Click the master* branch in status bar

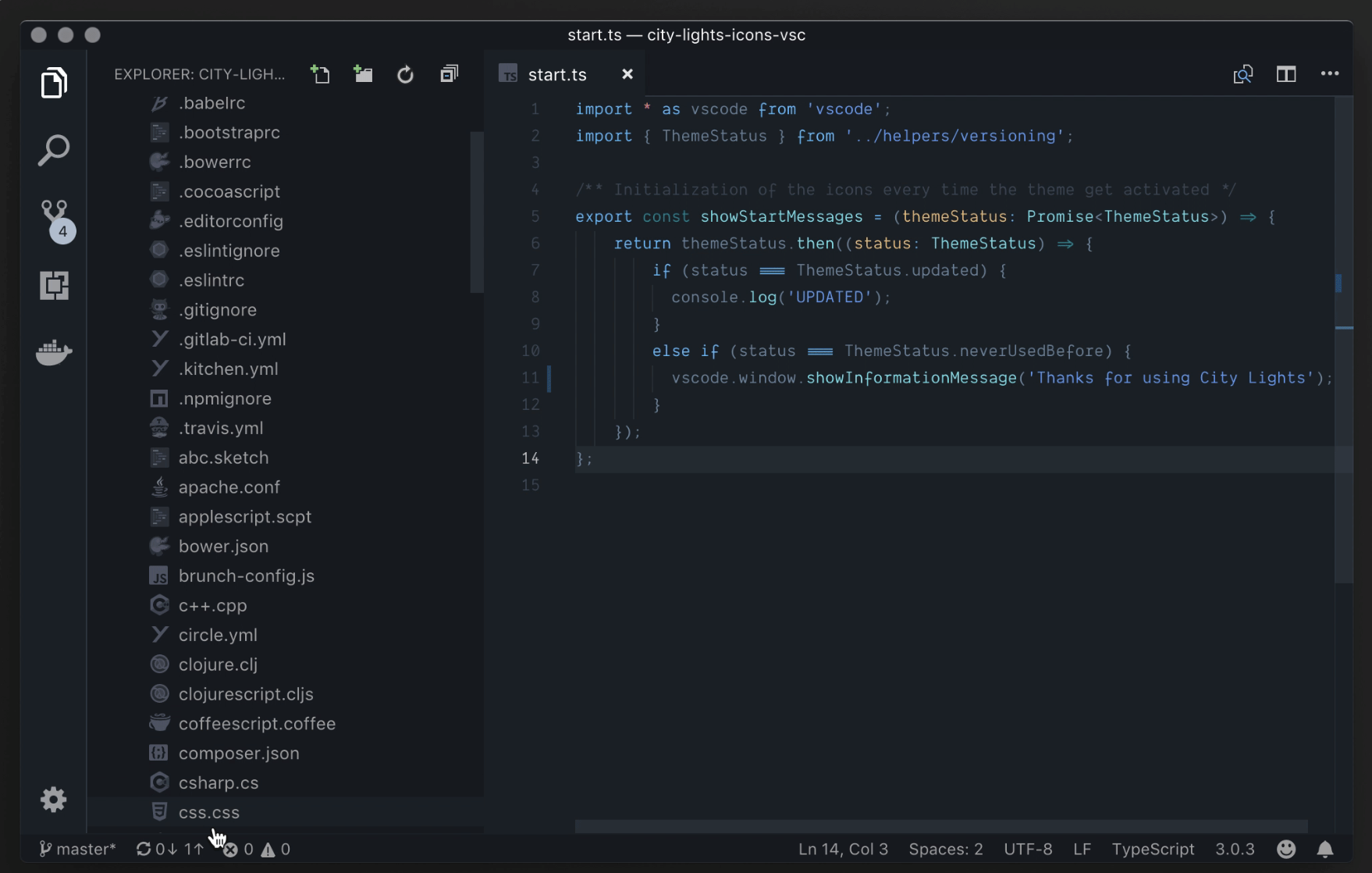[x=78, y=849]
